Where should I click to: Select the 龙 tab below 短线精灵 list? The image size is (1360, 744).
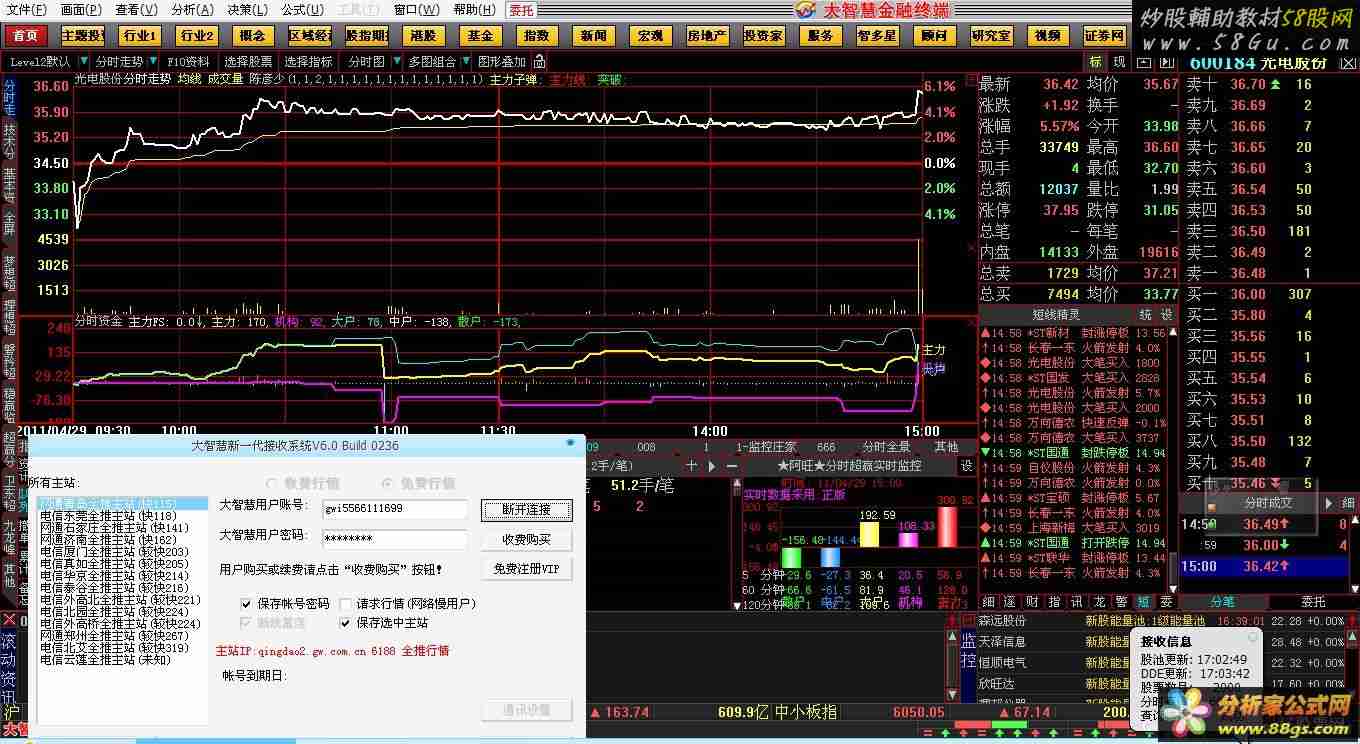(x=1098, y=602)
